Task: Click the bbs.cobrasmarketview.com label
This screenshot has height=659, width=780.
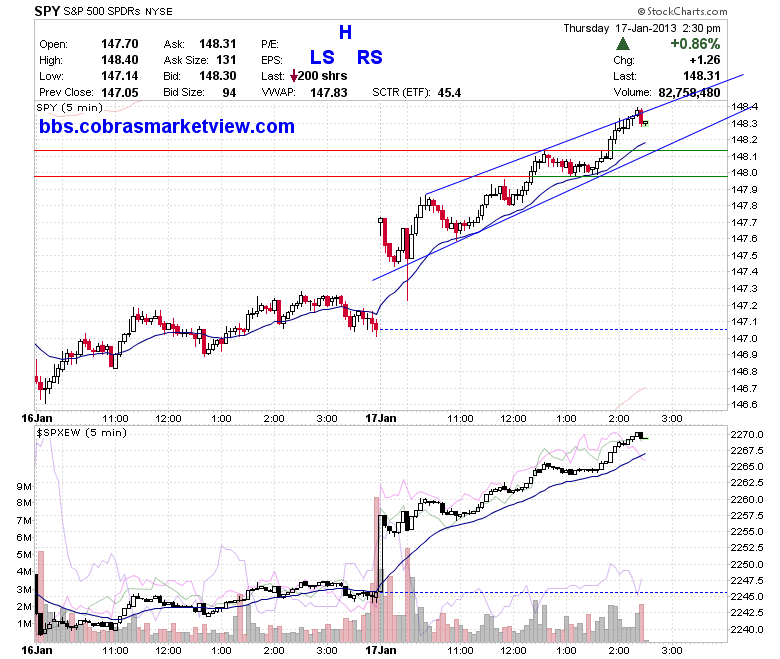Action: (x=167, y=126)
